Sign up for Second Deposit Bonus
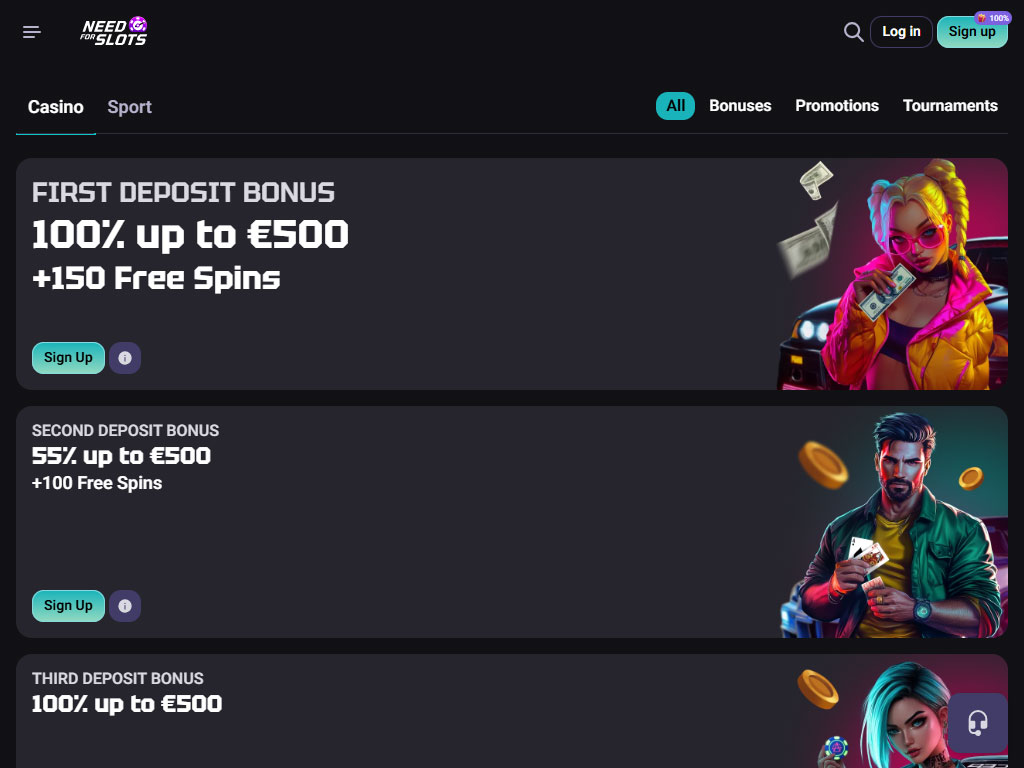Image resolution: width=1024 pixels, height=768 pixels. pos(68,606)
